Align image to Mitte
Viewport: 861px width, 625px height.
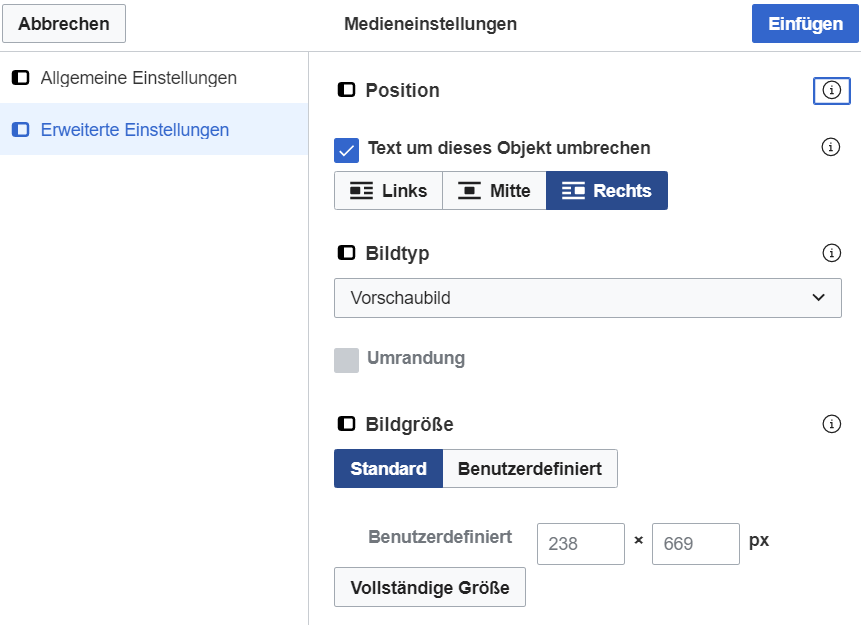tap(494, 191)
